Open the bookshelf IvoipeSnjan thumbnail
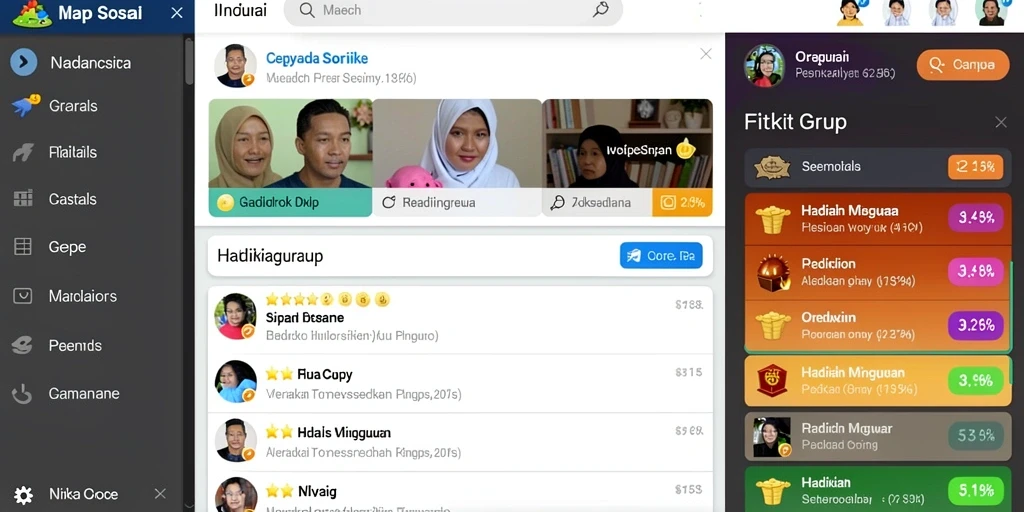 tap(627, 144)
